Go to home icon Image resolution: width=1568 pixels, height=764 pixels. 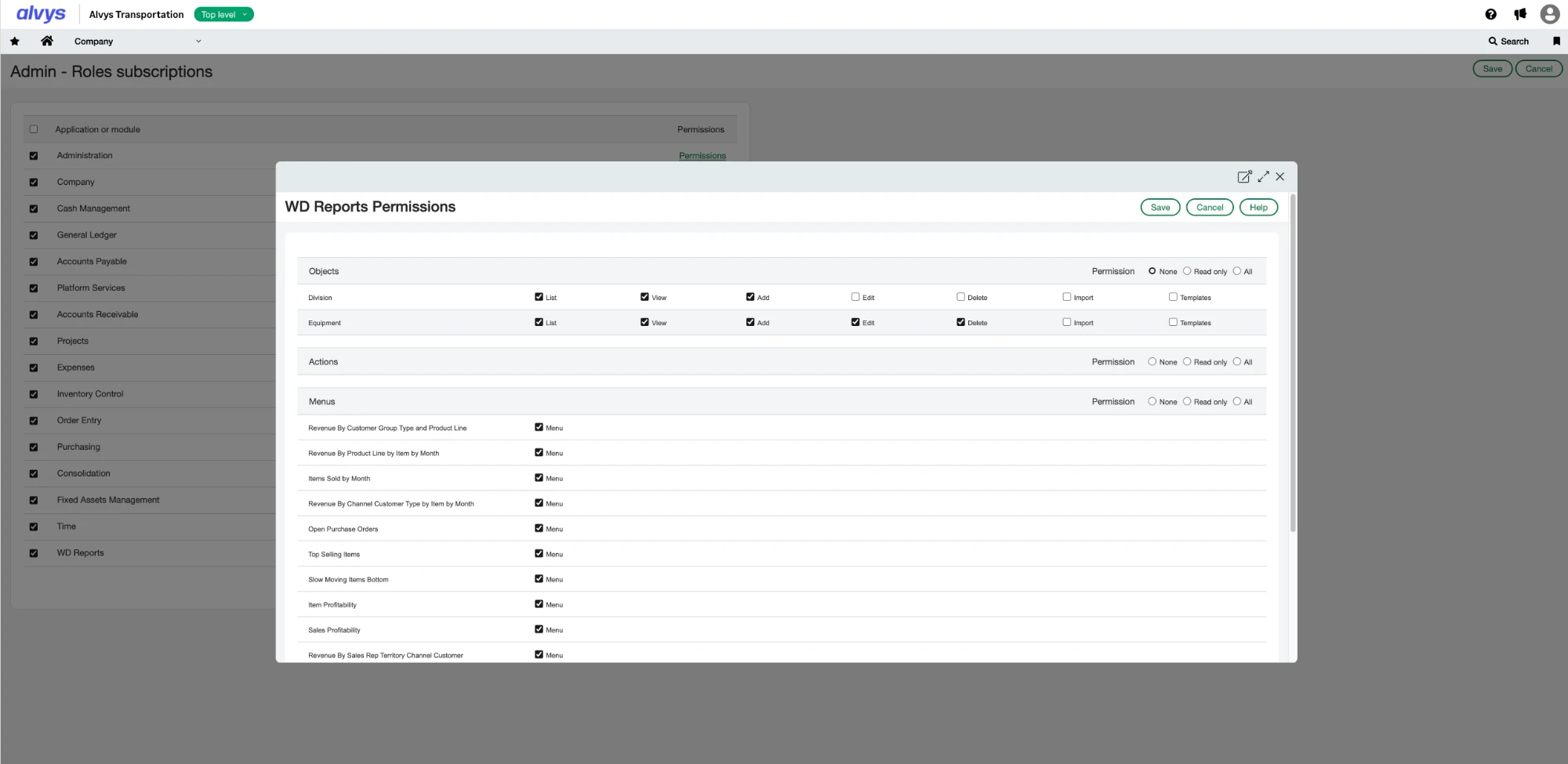coord(47,41)
